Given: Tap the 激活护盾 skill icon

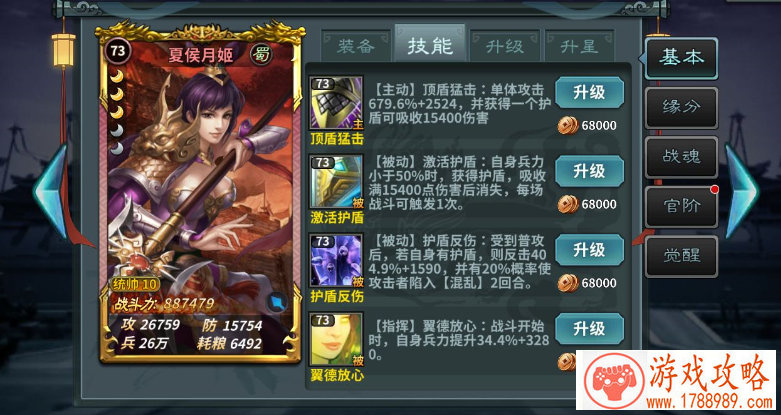Looking at the screenshot, I should pyautogui.click(x=336, y=182).
